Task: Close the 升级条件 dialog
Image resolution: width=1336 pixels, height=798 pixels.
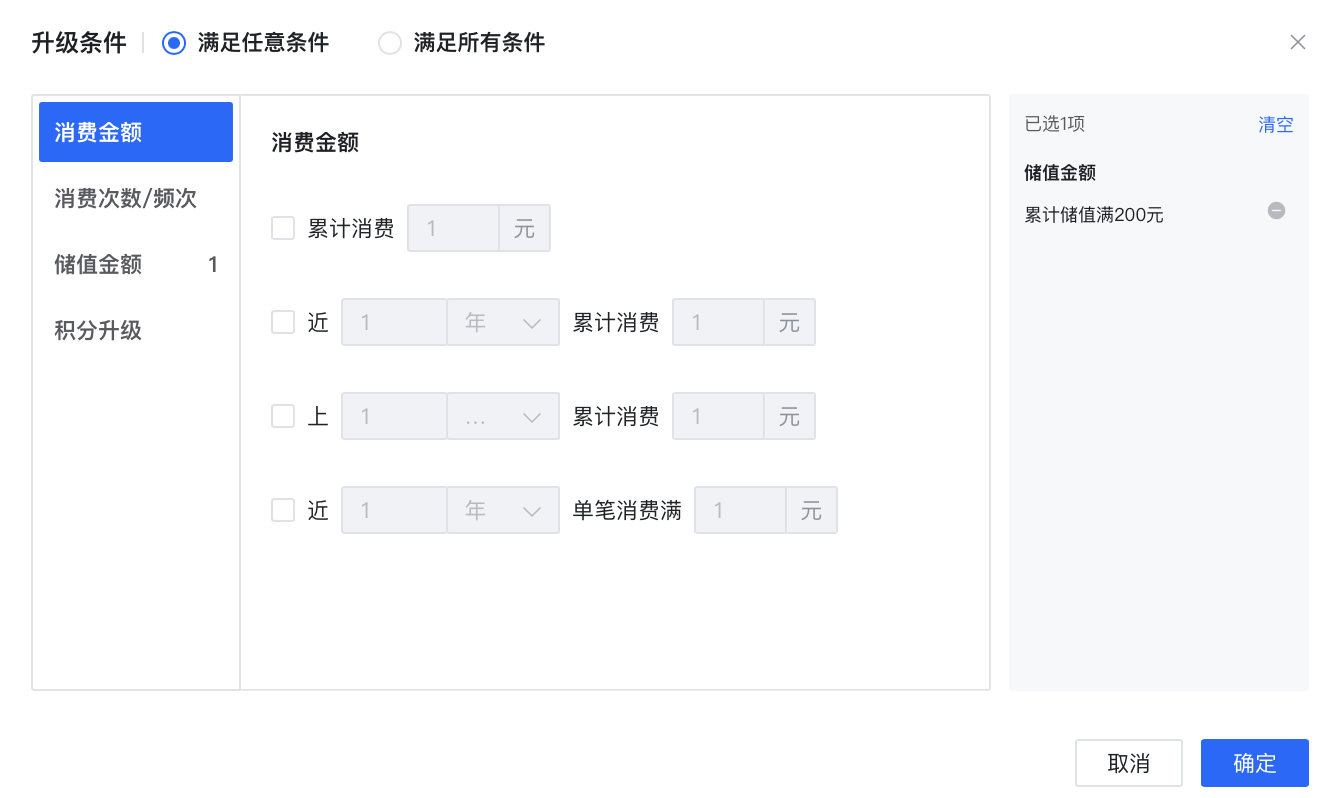Action: coord(1298,42)
